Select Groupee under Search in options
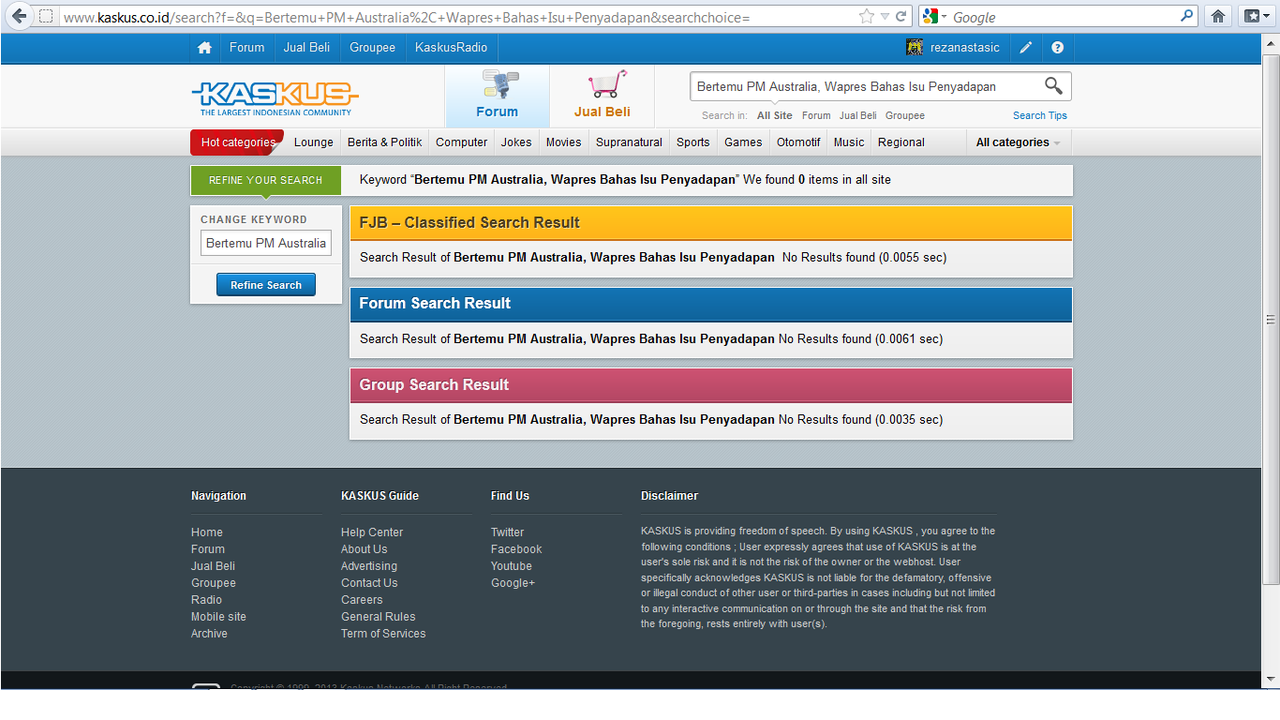 pos(905,115)
